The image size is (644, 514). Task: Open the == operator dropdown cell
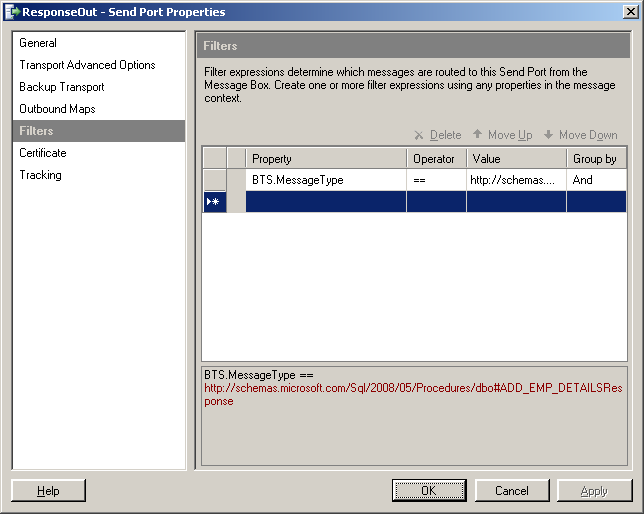click(x=436, y=180)
